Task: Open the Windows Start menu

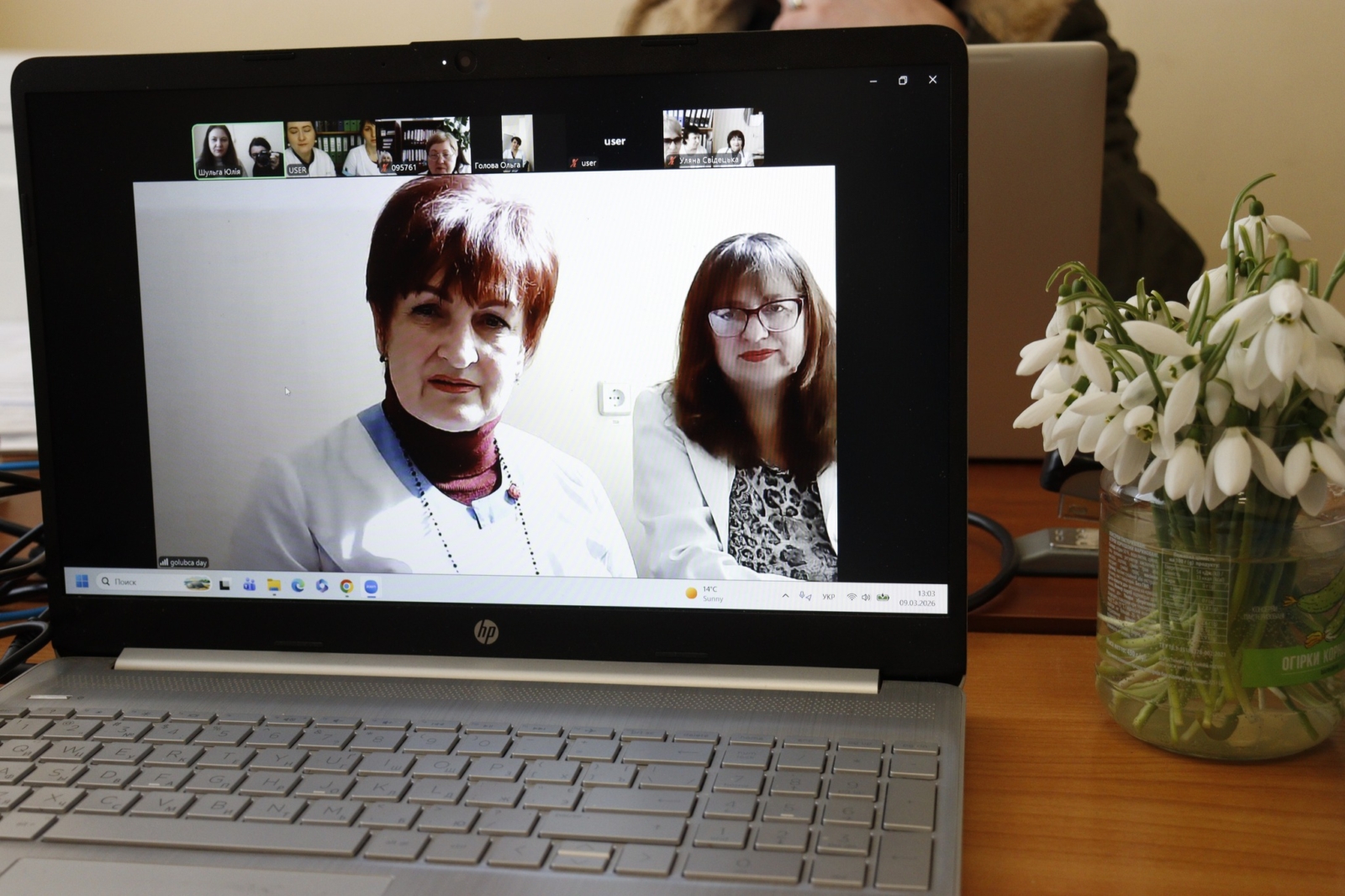Action: [x=82, y=581]
